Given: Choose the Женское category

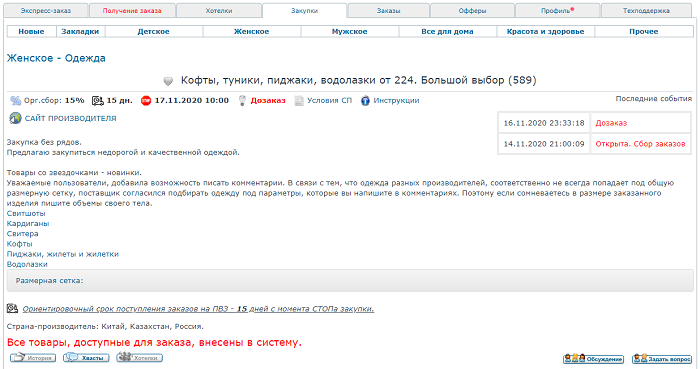Looking at the screenshot, I should [x=252, y=32].
